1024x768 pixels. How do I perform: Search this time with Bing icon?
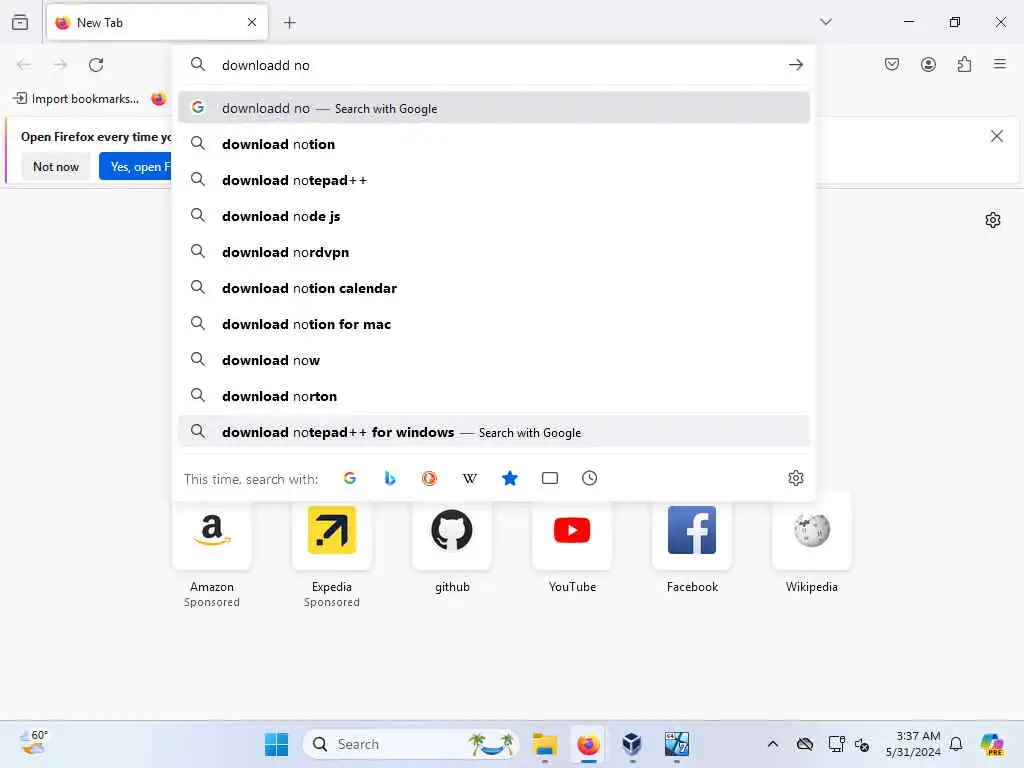tap(390, 478)
